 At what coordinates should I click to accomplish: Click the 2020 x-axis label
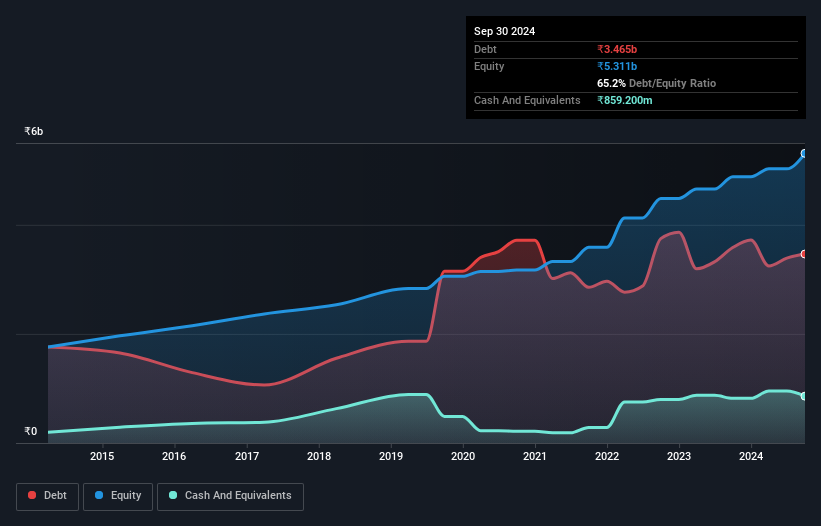tap(463, 456)
